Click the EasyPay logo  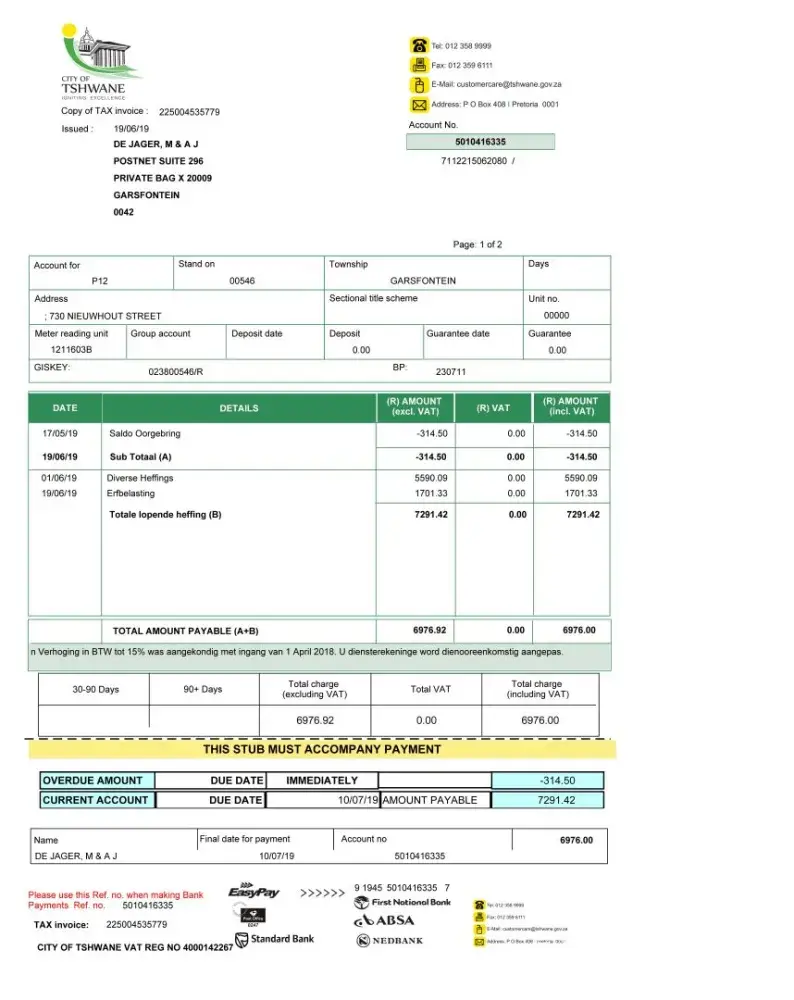point(254,891)
